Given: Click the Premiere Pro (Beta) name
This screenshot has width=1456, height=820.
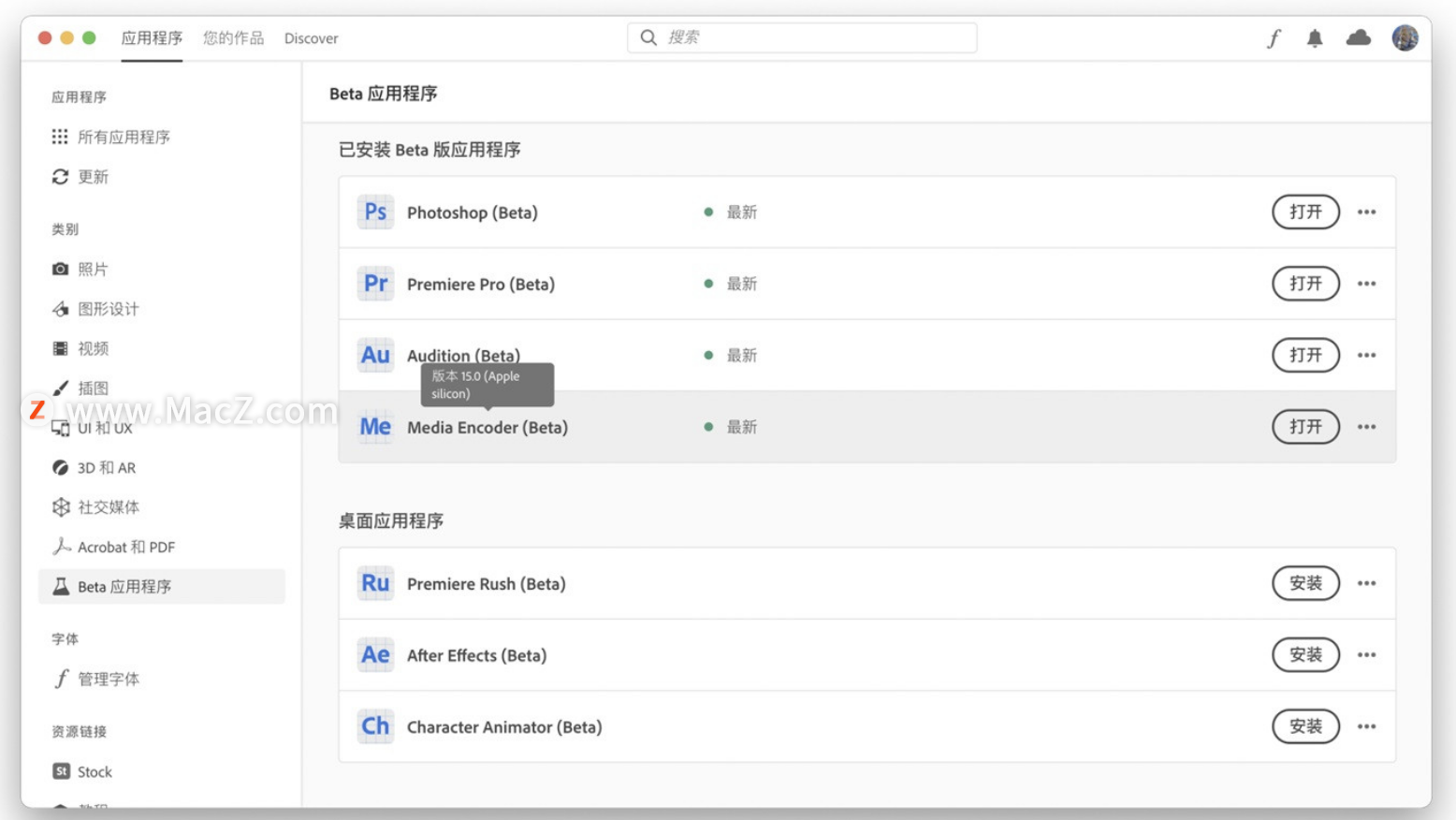Looking at the screenshot, I should tap(481, 285).
